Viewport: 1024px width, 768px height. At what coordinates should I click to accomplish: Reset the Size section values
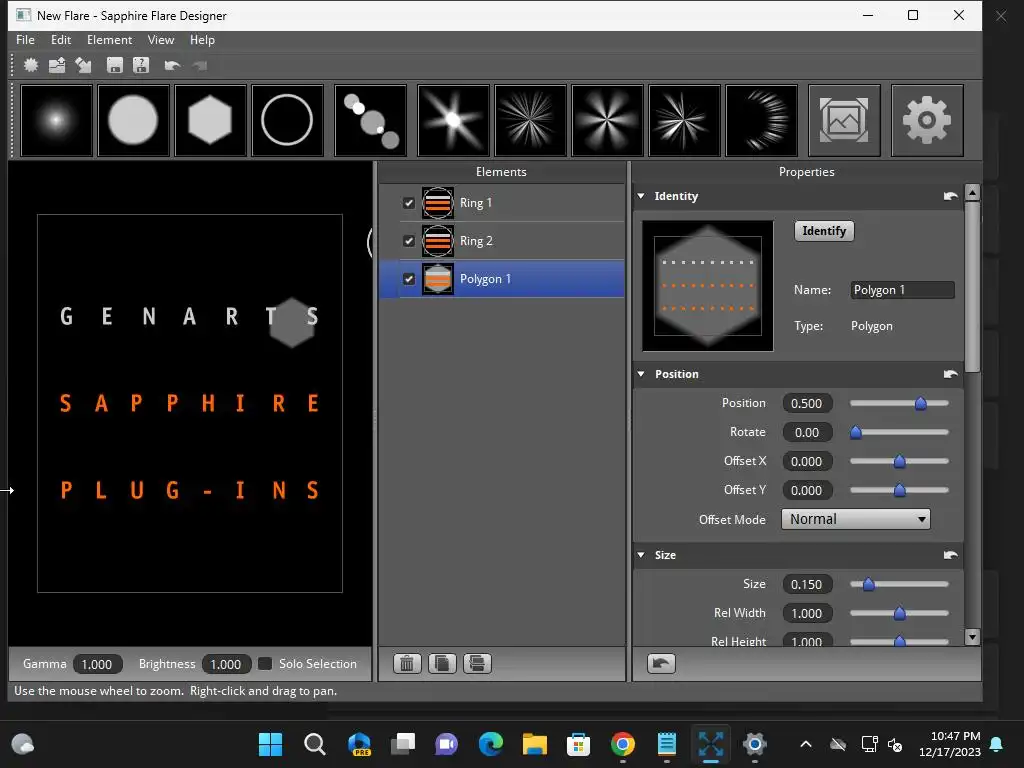tap(951, 555)
